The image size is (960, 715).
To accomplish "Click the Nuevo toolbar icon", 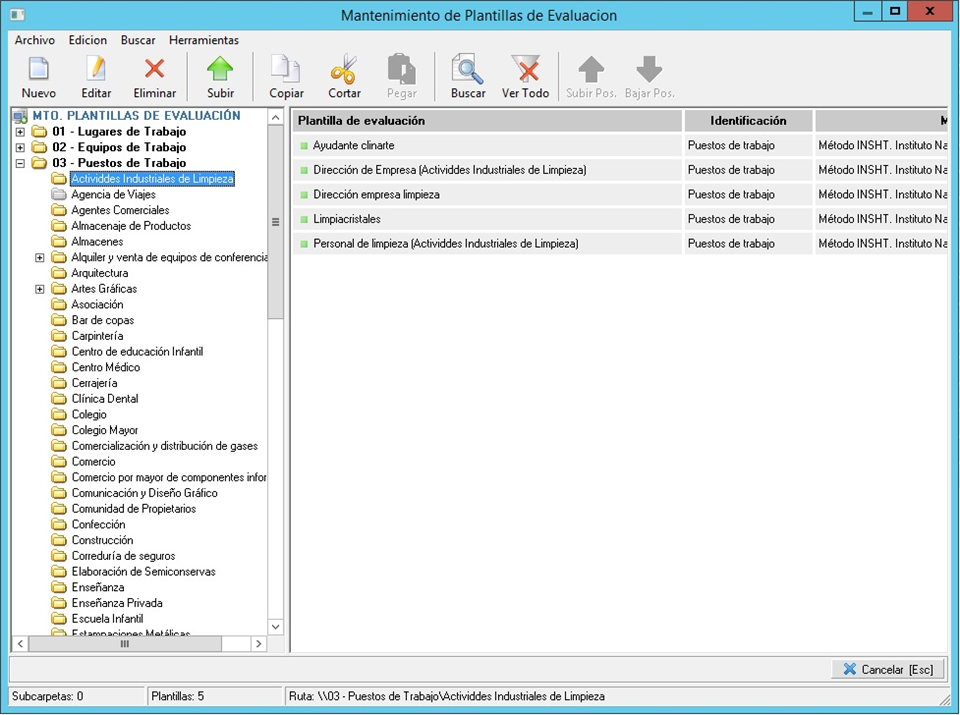I will coord(38,70).
